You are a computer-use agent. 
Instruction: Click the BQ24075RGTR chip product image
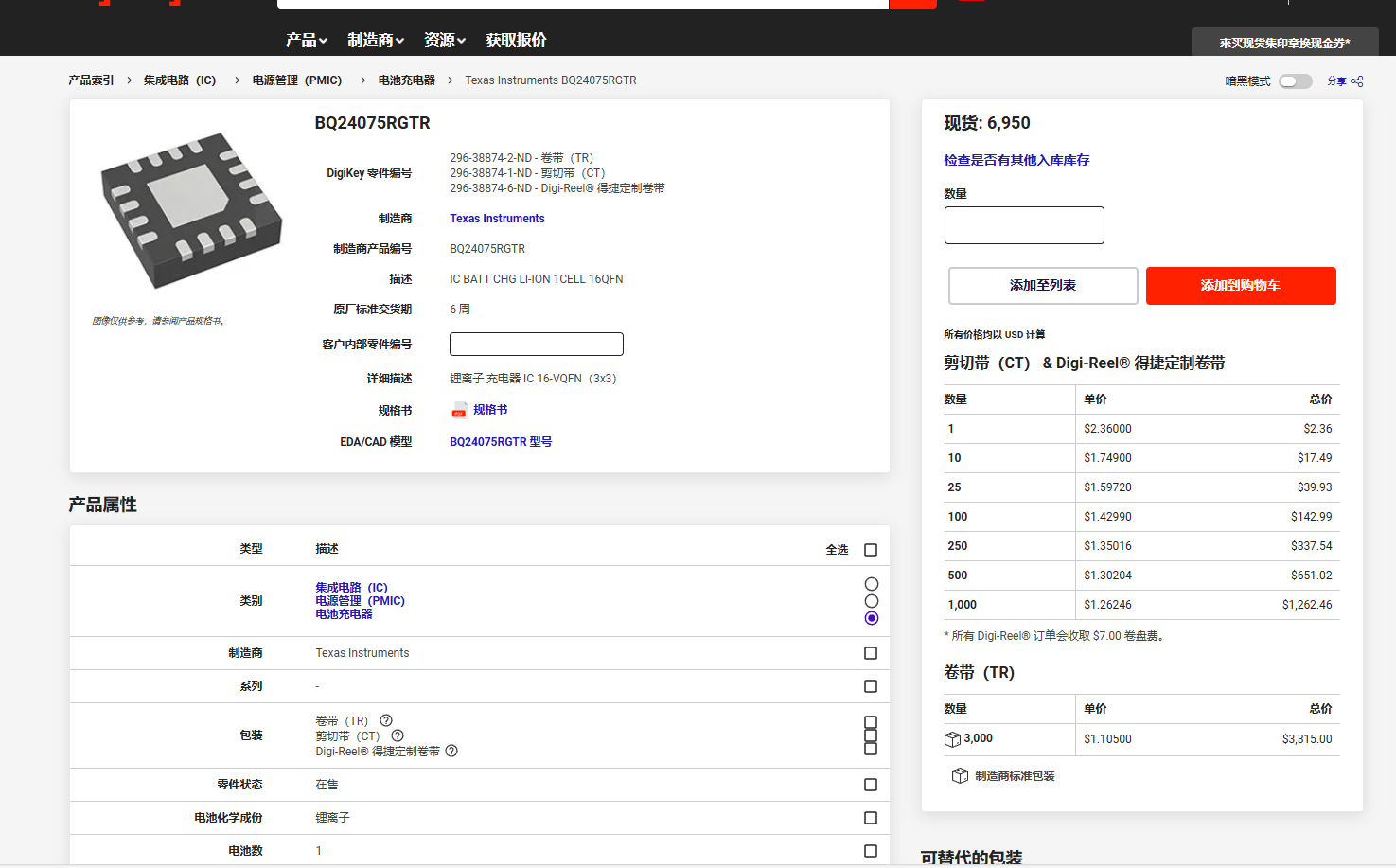pos(190,210)
